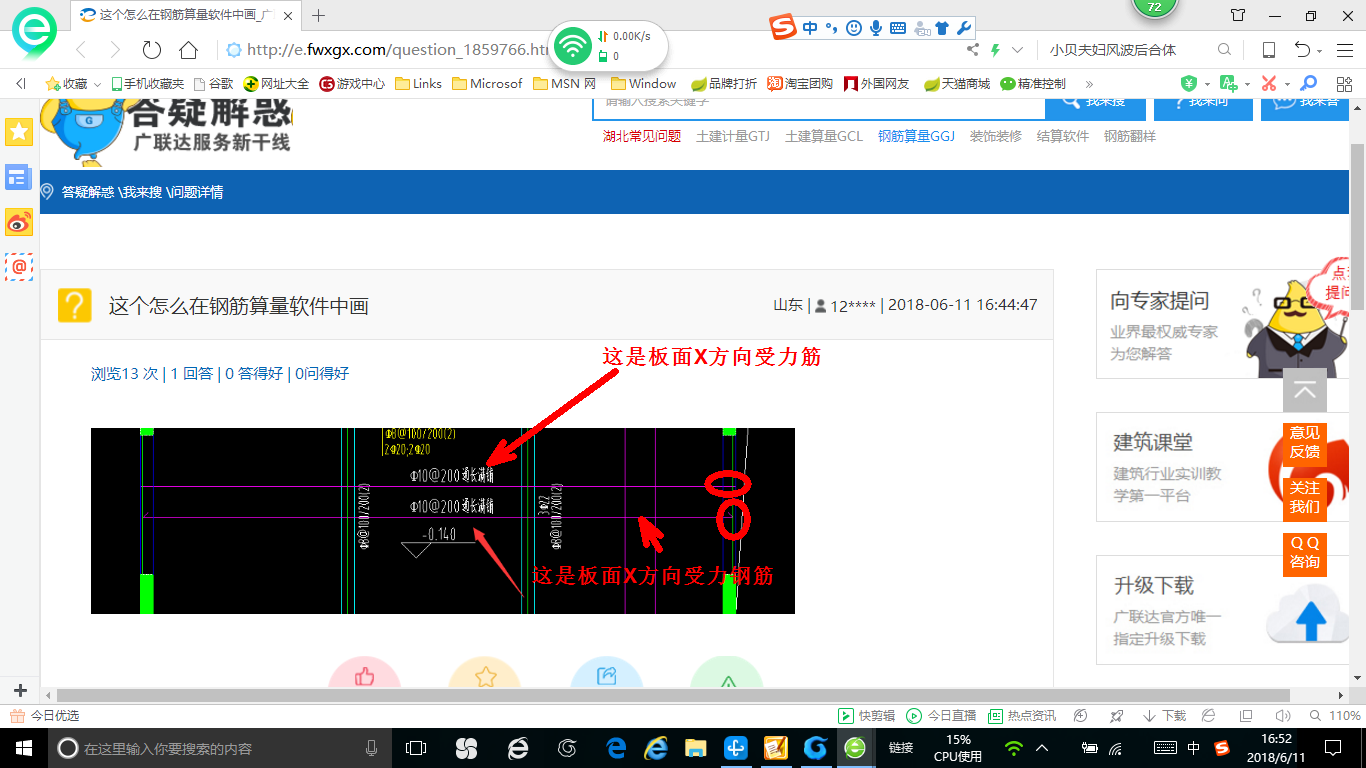Show more bookmarks with the chevron

(1089, 84)
